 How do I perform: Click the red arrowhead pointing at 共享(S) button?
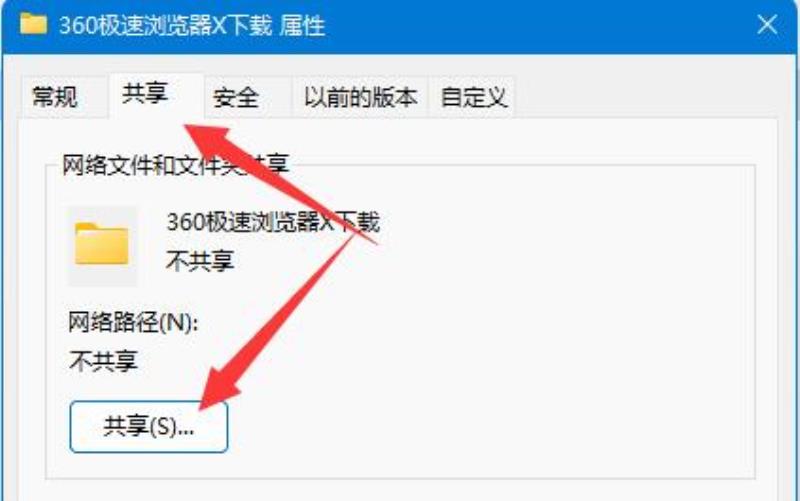point(219,390)
